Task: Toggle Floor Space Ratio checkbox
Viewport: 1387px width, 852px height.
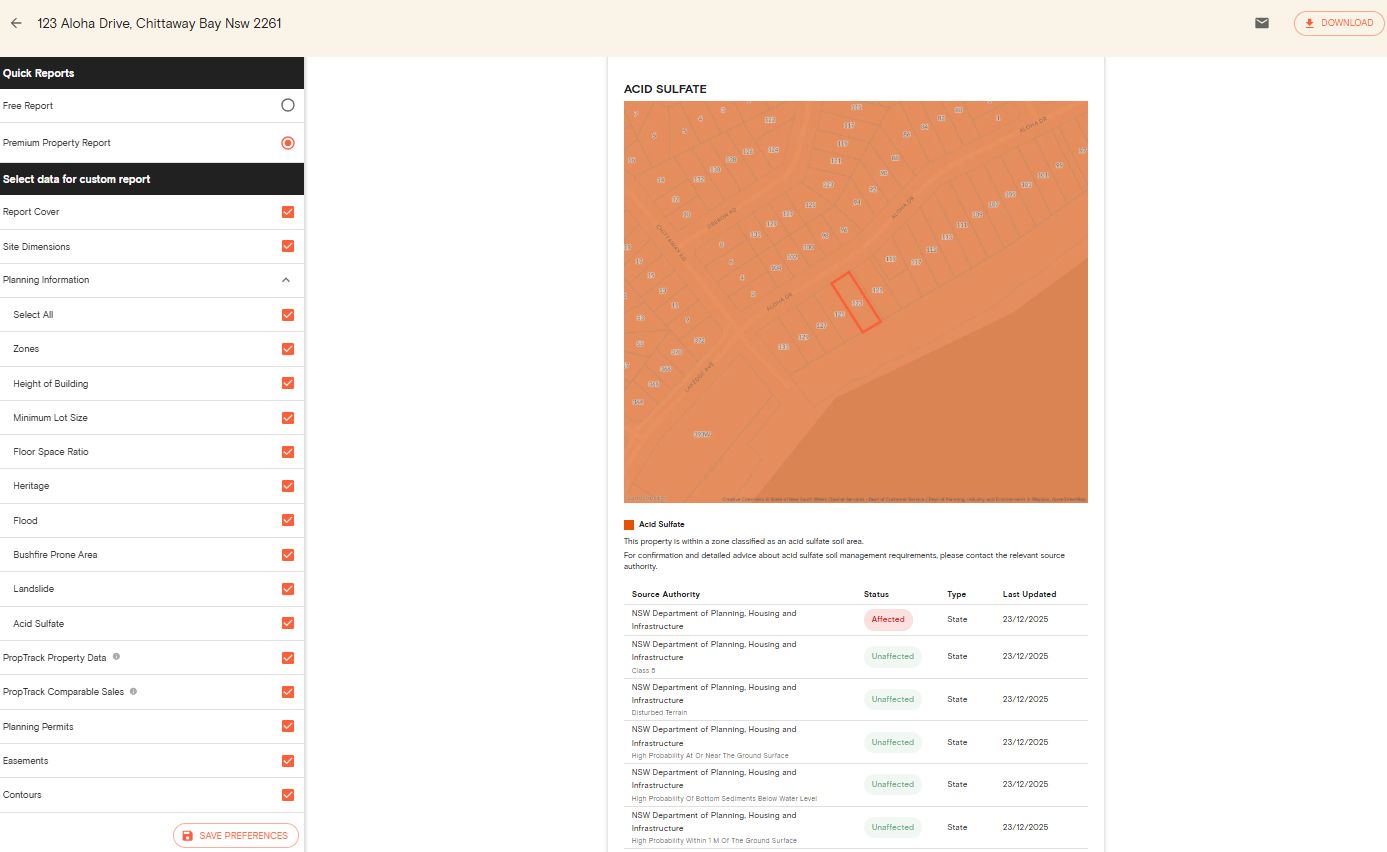Action: pos(288,452)
